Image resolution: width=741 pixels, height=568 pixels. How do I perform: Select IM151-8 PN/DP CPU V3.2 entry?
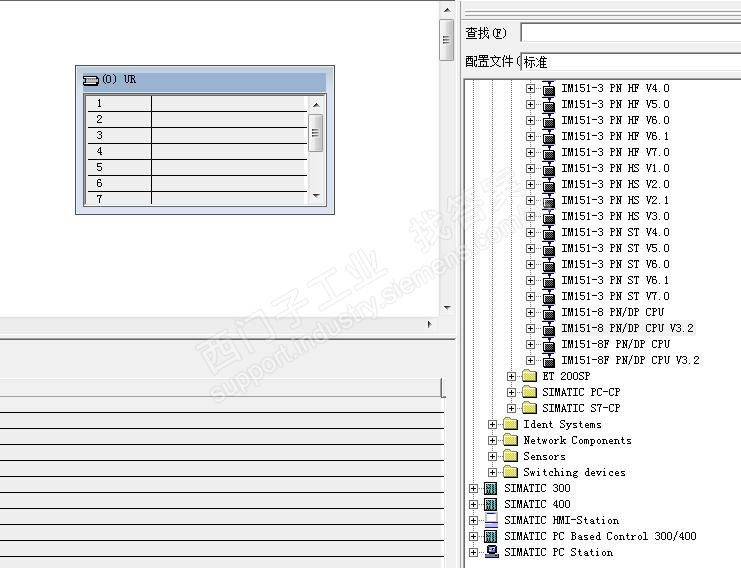(x=627, y=328)
